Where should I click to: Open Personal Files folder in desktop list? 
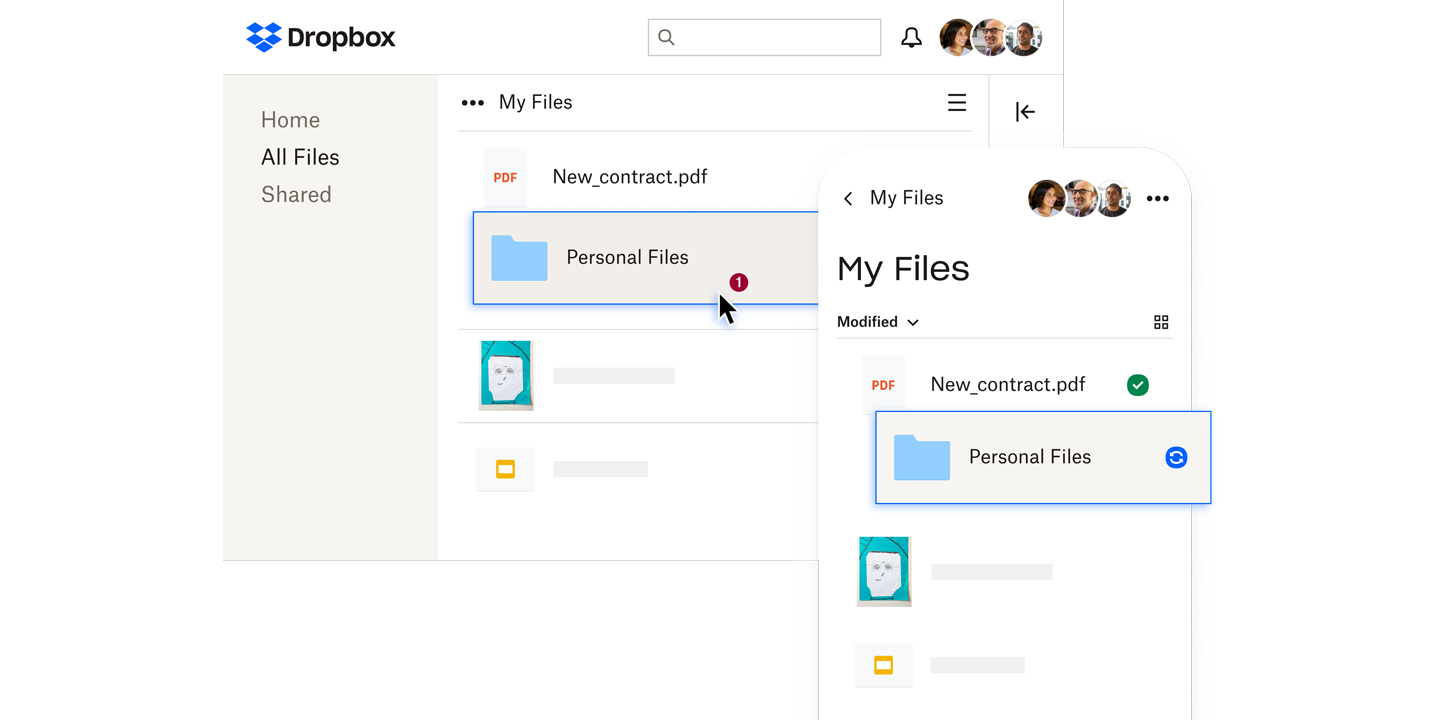(627, 258)
